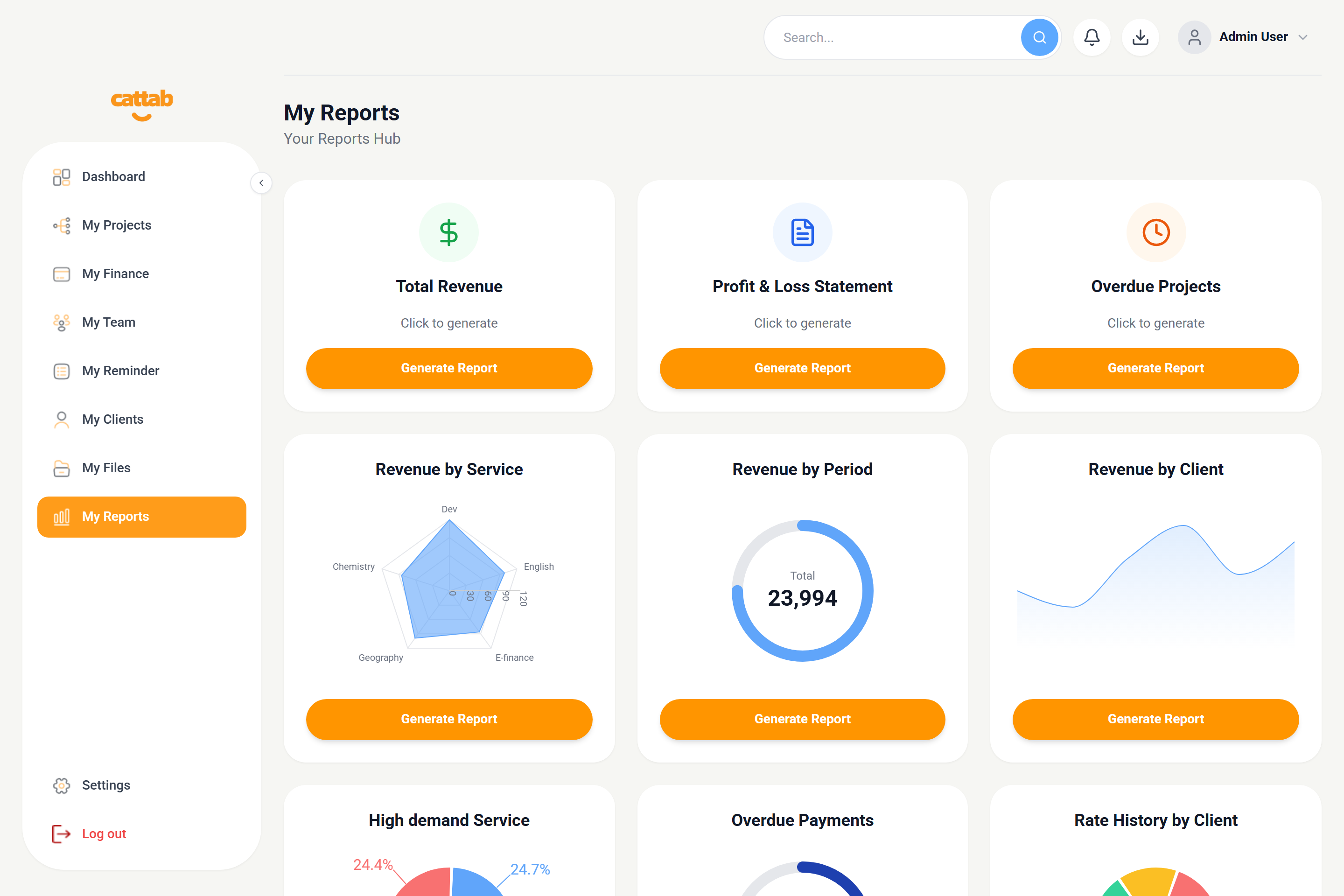Click the blue search magnifier button

[x=1039, y=38]
